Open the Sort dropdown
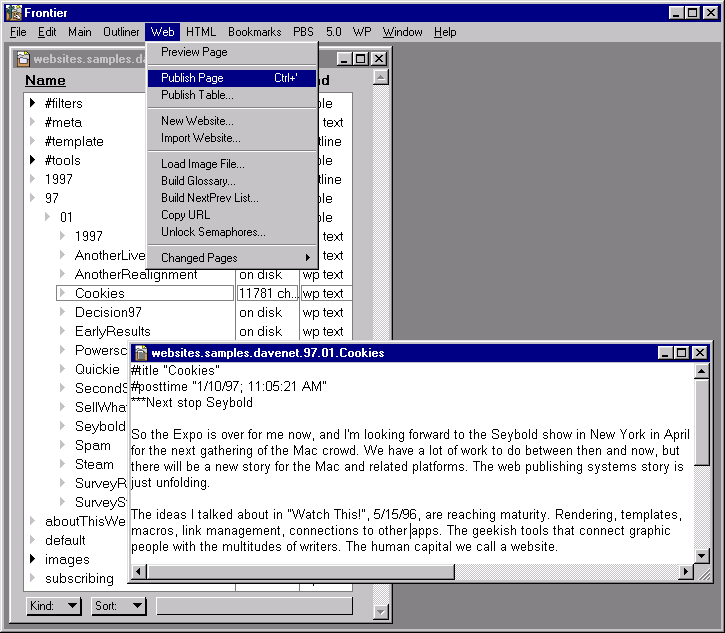Screen dimensions: 725x633 [118, 606]
